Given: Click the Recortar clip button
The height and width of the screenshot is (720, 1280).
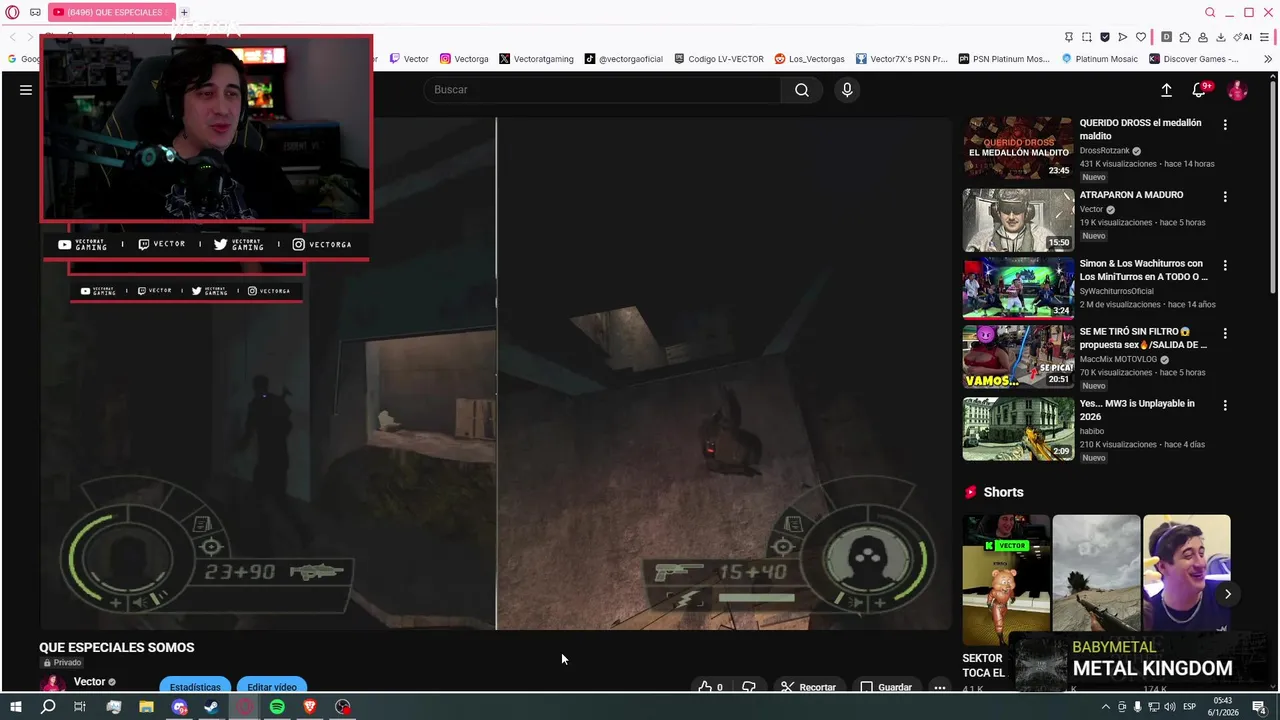Looking at the screenshot, I should pos(808,687).
